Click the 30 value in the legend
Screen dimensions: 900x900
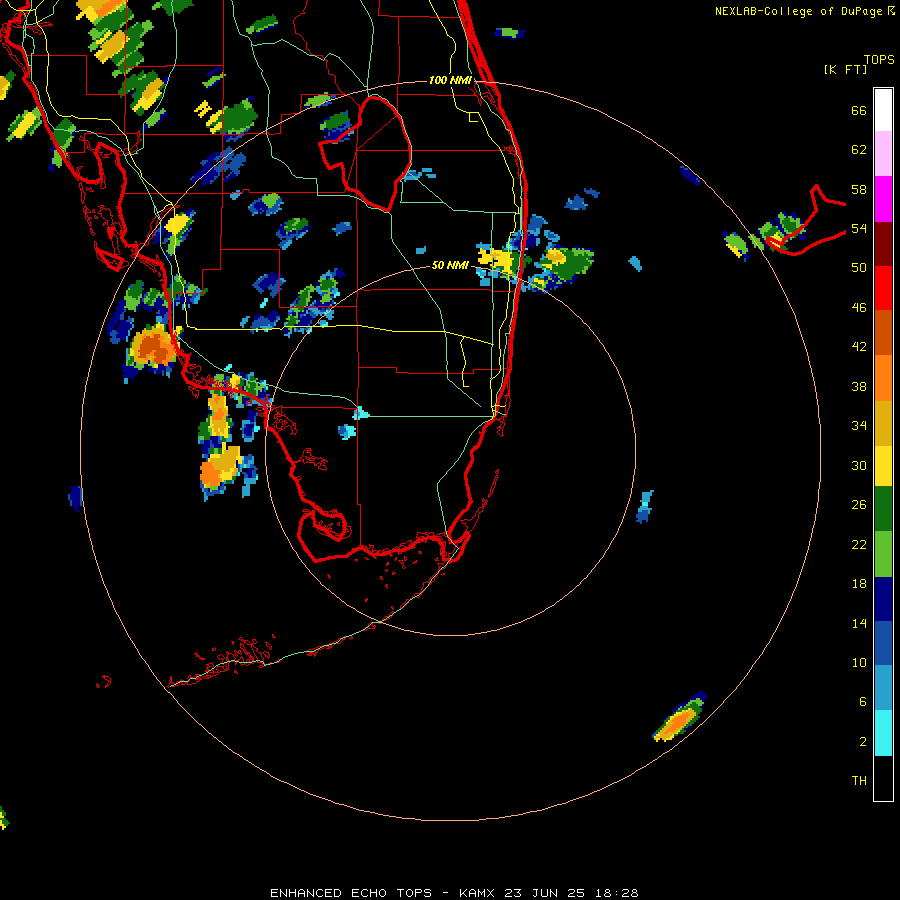tap(859, 465)
